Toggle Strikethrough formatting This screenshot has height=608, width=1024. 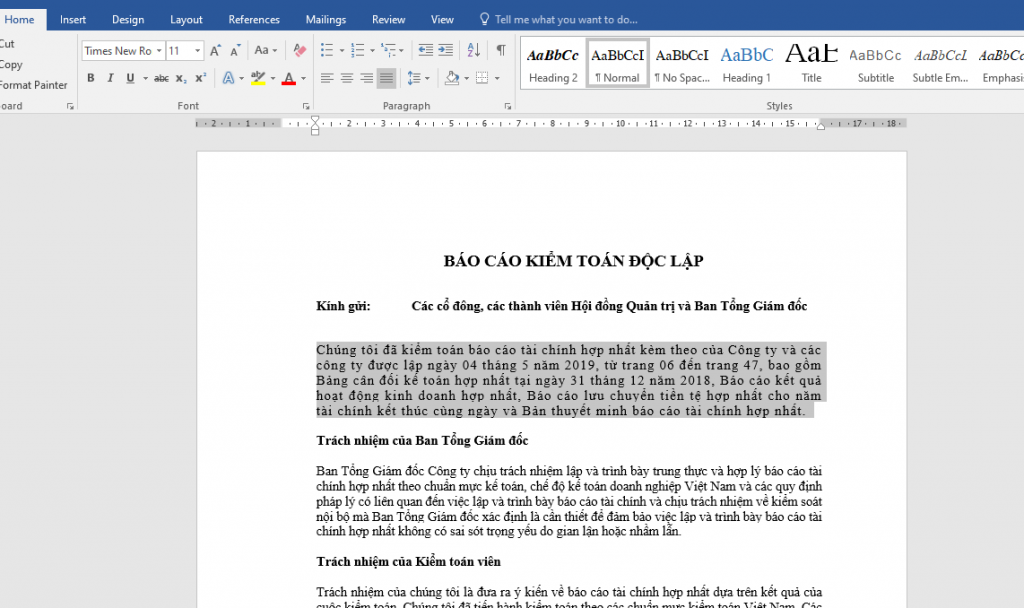(x=161, y=78)
